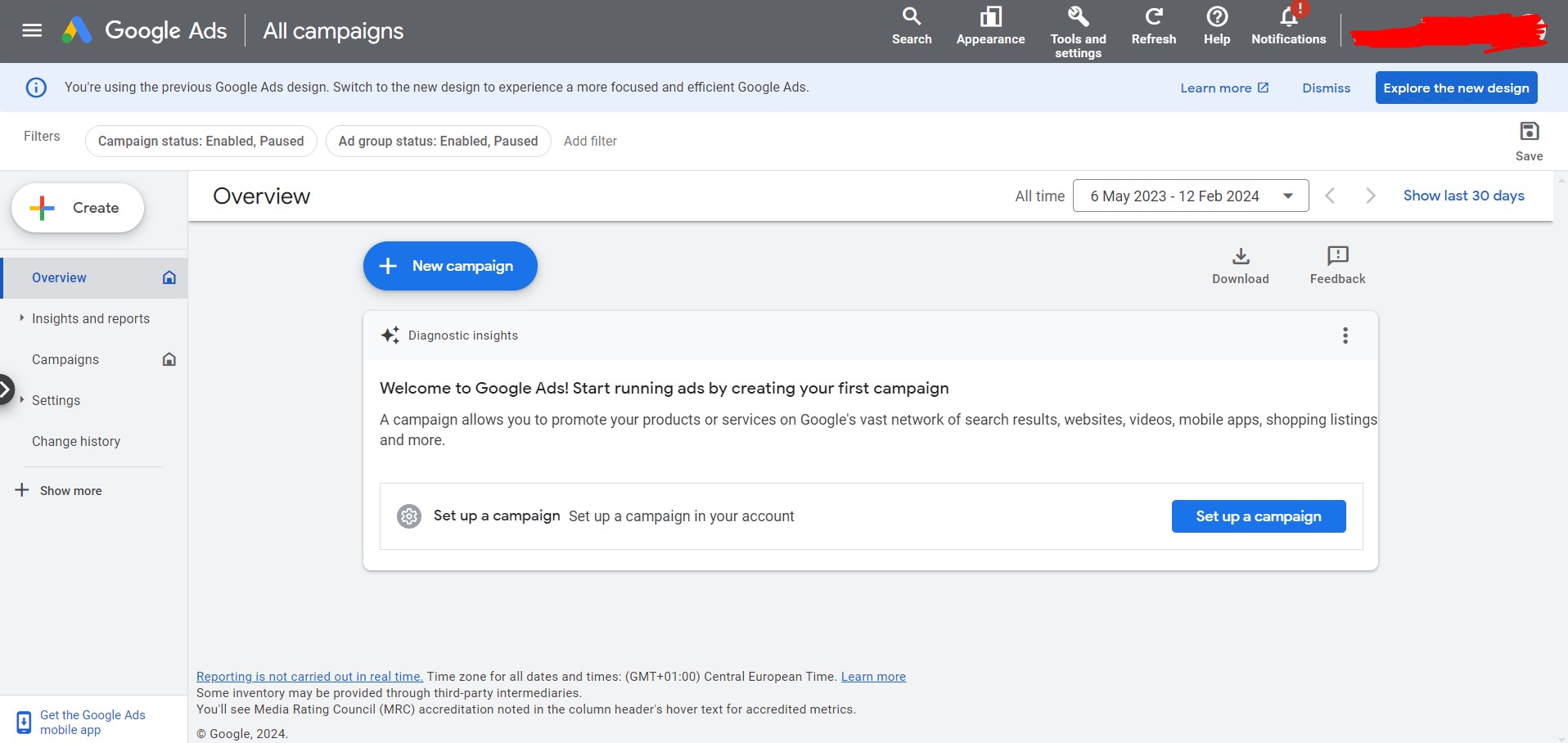1568x743 pixels.
Task: Click Add filter field
Action: pos(590,141)
